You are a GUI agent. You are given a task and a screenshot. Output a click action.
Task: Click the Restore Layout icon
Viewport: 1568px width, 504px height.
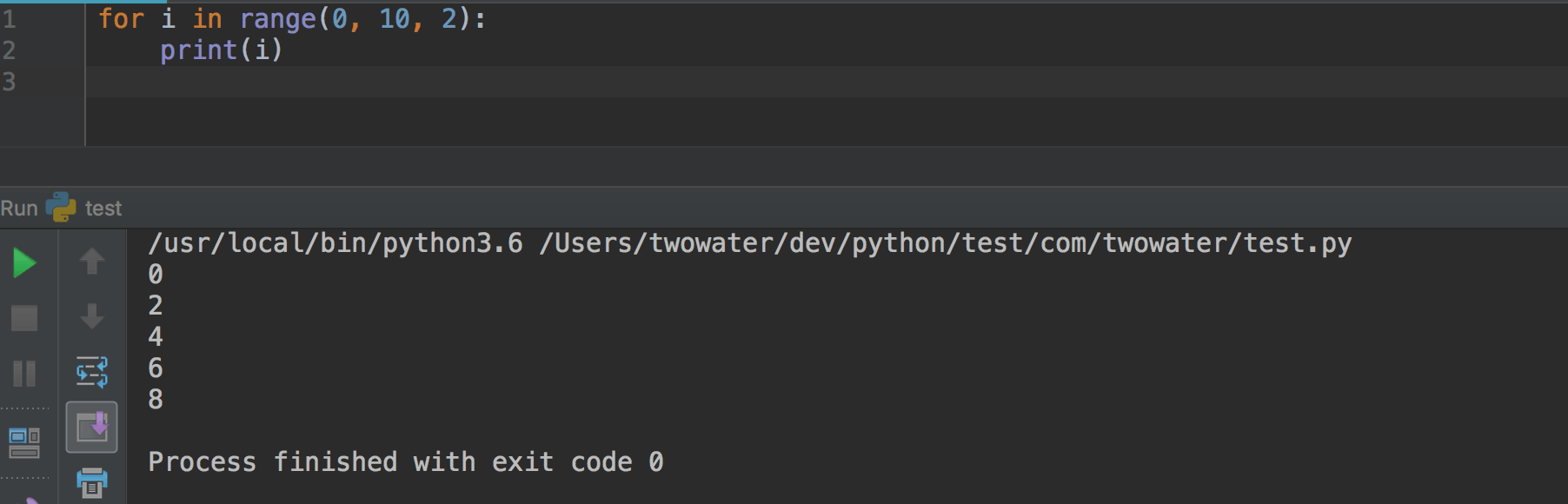point(24,442)
